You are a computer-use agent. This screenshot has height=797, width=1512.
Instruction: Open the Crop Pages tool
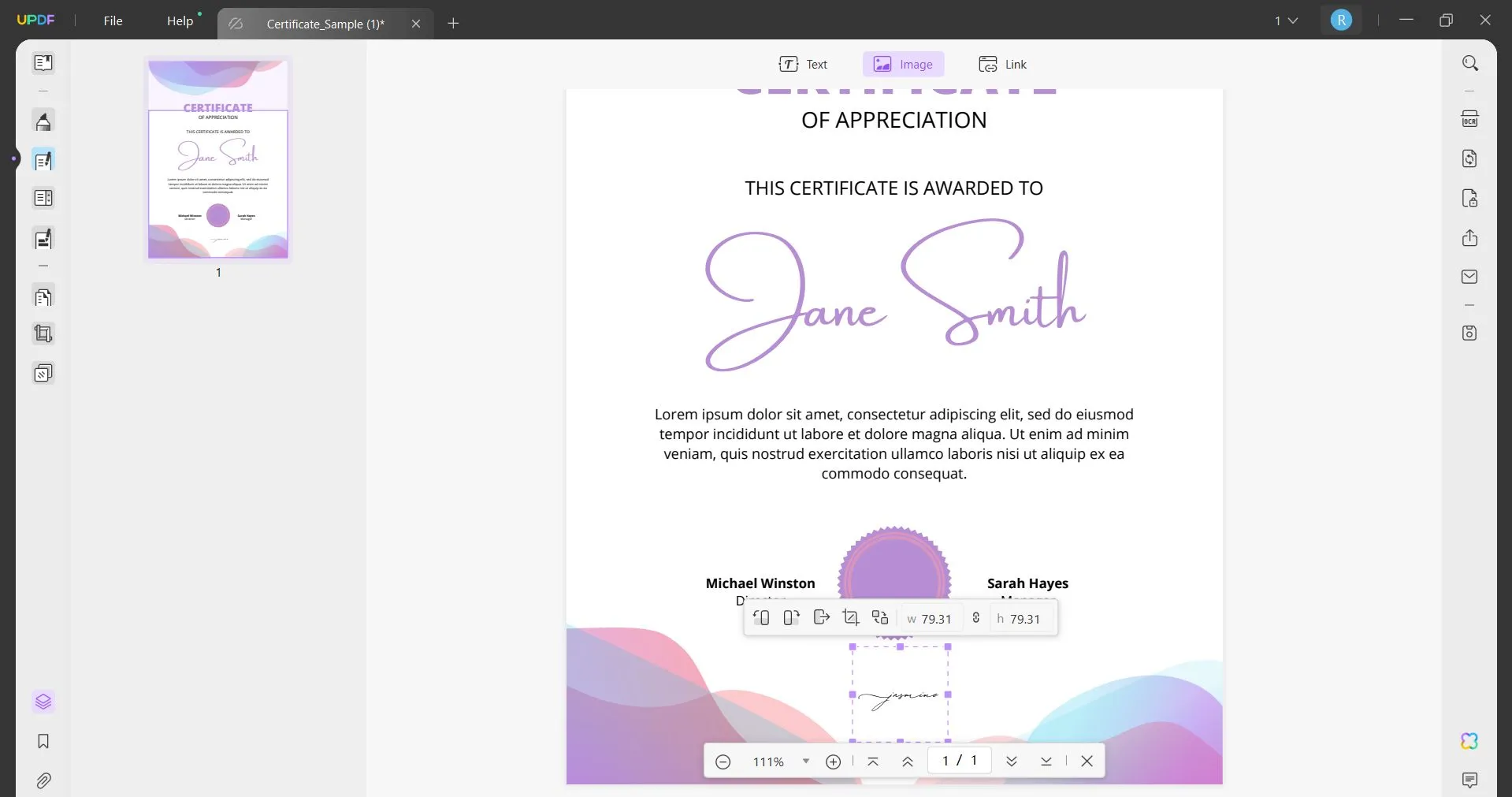43,333
